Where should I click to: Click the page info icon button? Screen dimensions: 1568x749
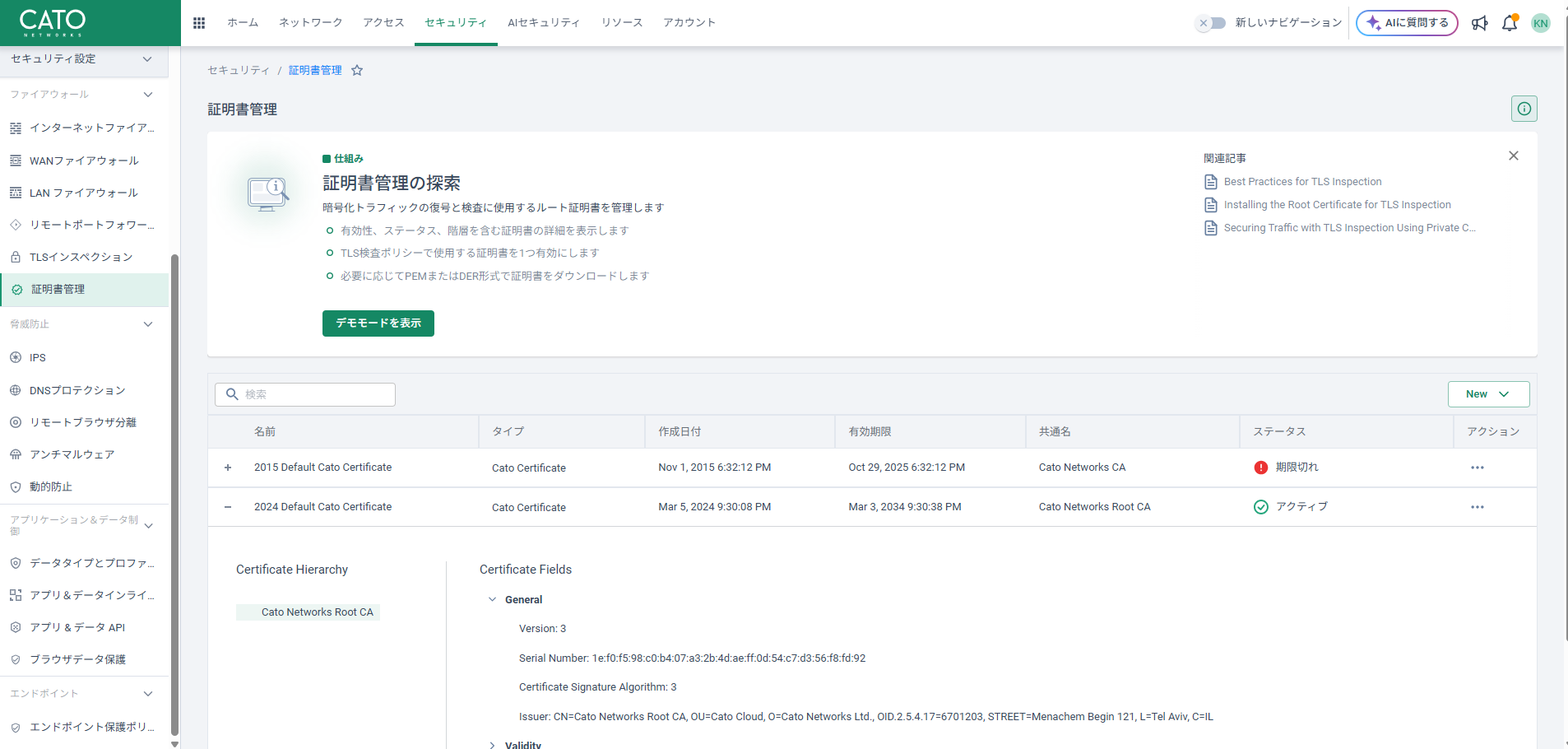coord(1524,109)
